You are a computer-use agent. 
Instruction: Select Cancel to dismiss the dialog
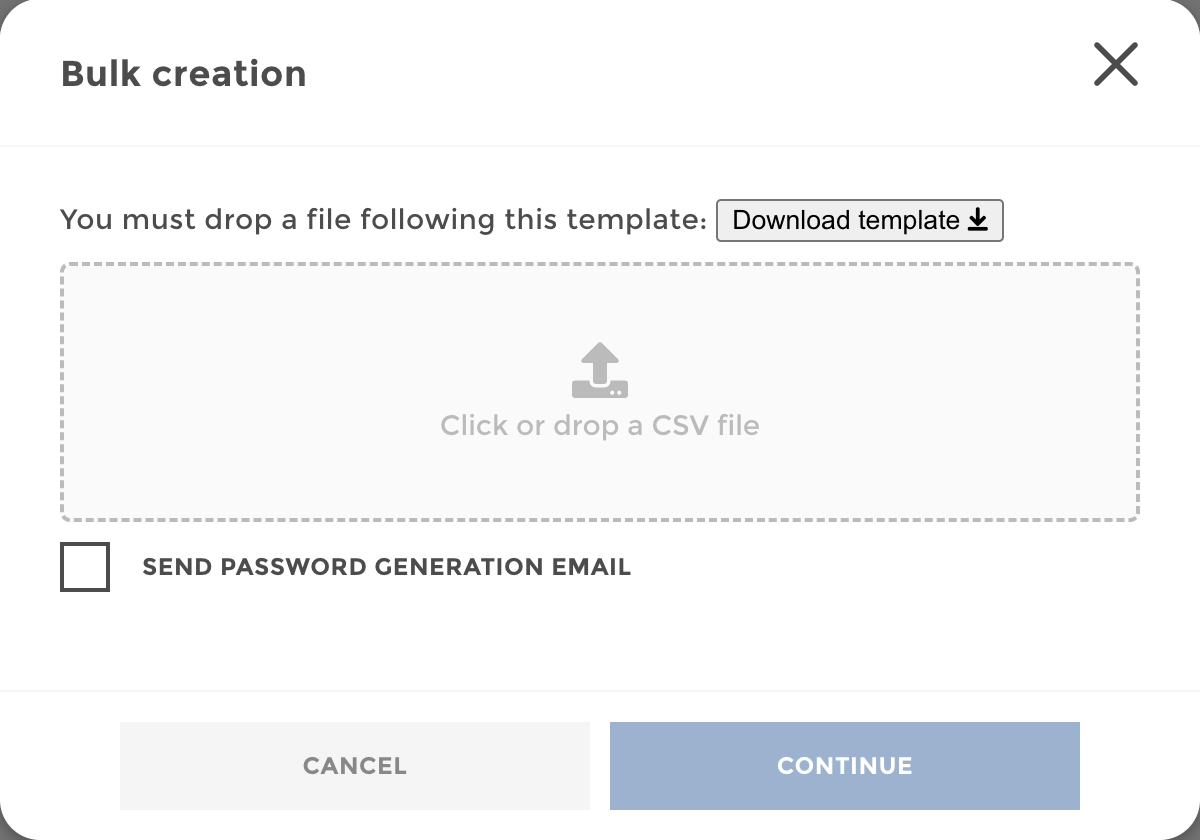click(355, 766)
